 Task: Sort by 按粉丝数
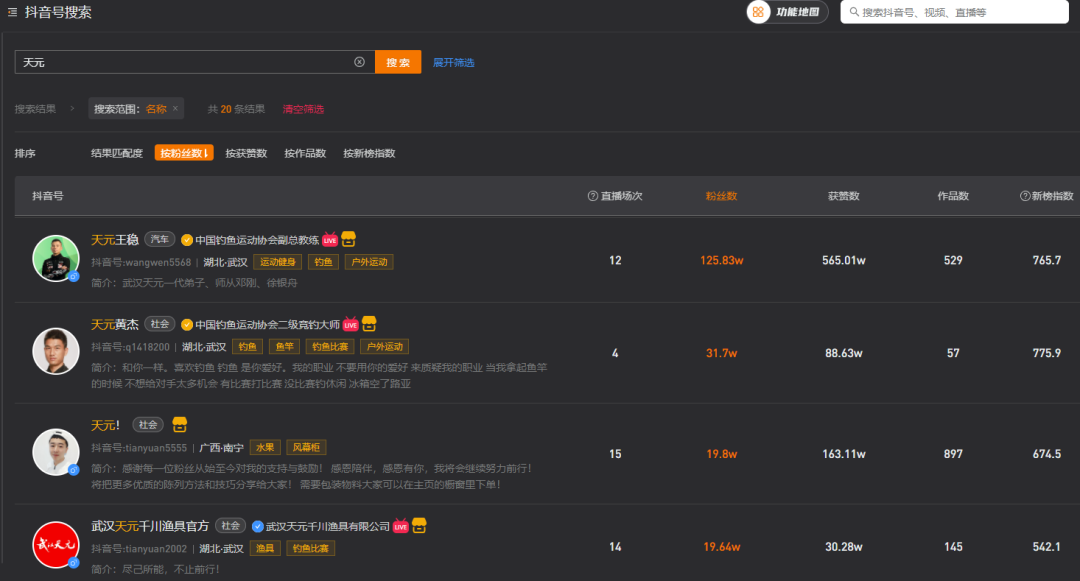click(184, 153)
